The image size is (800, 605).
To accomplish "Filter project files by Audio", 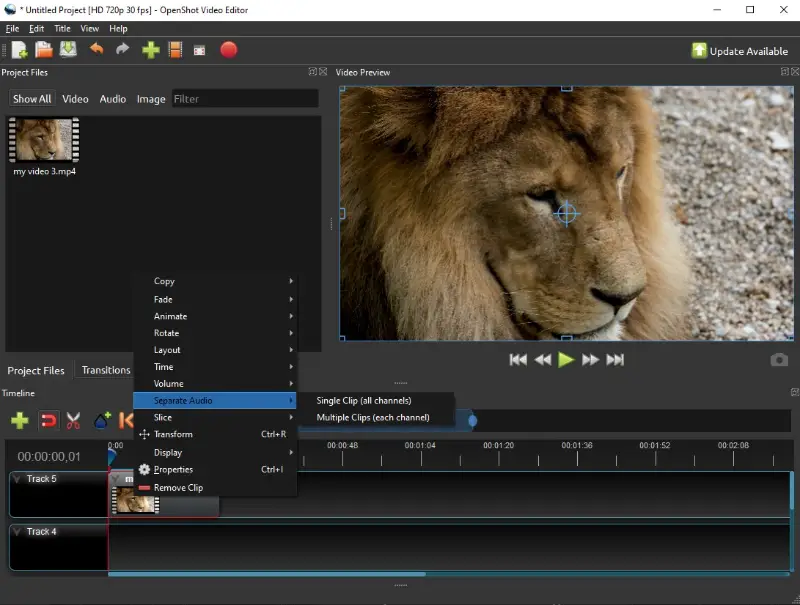I will pyautogui.click(x=113, y=99).
